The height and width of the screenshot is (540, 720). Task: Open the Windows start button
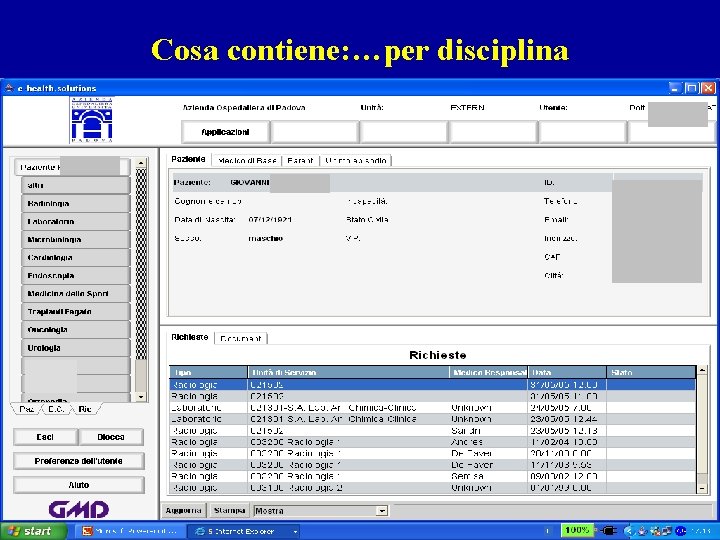[x=32, y=531]
